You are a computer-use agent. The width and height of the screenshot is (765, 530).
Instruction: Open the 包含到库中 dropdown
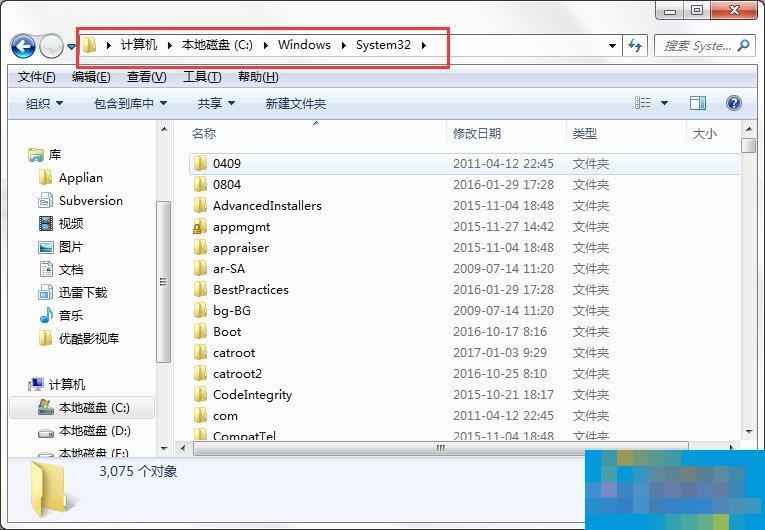[x=130, y=103]
